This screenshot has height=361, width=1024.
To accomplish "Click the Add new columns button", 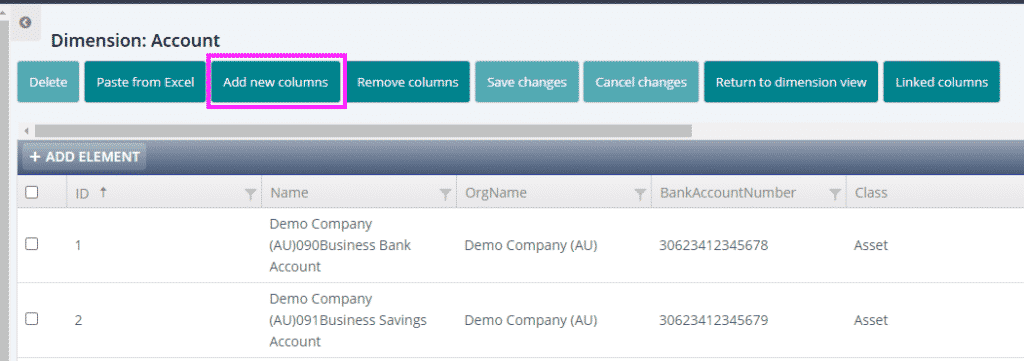I will point(276,82).
